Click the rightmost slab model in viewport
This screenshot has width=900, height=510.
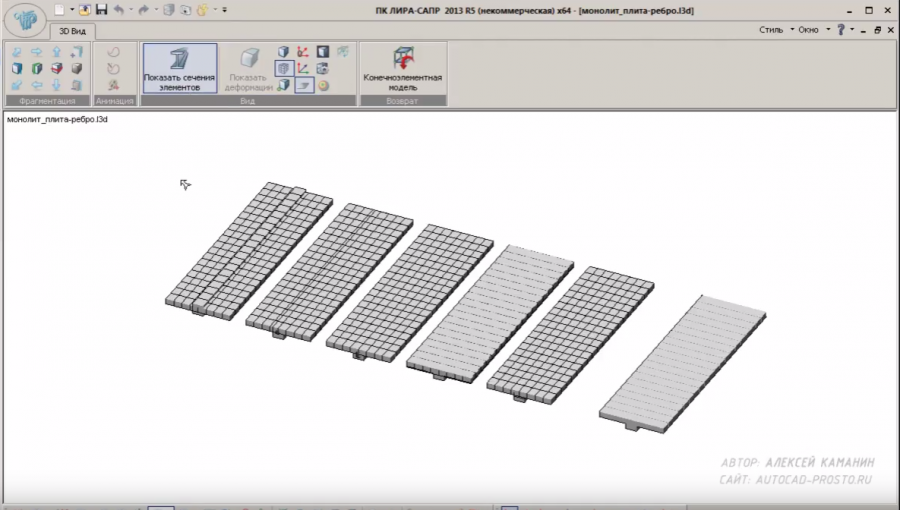(682, 362)
